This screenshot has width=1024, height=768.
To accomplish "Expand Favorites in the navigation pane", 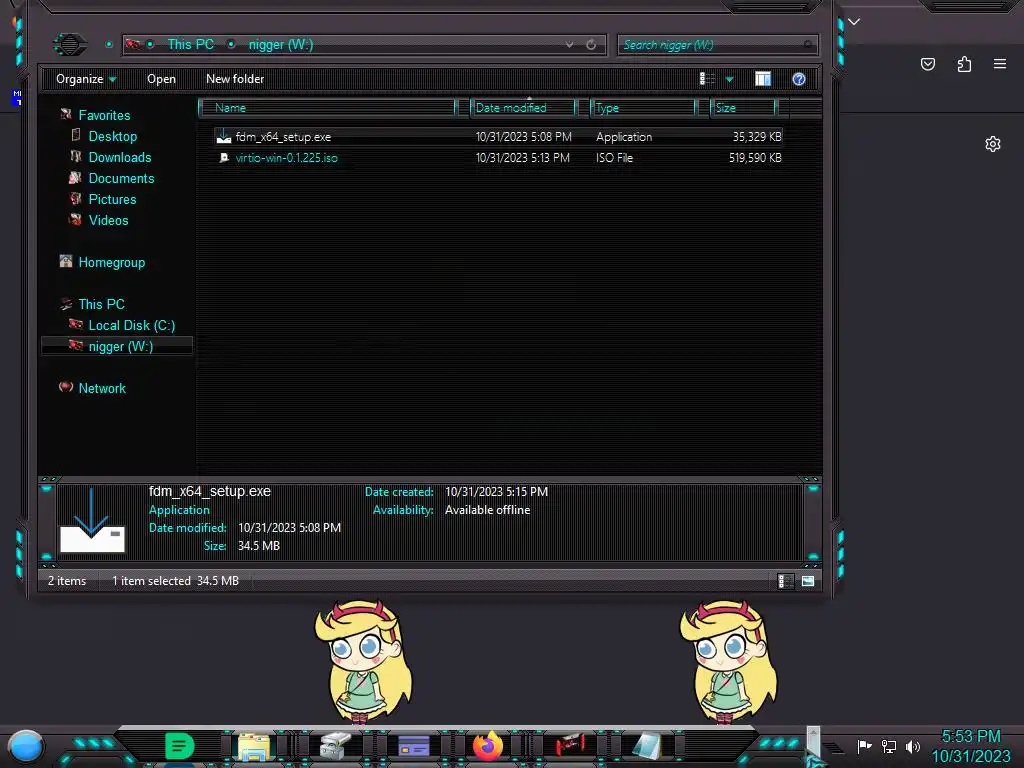I will click(x=104, y=116).
